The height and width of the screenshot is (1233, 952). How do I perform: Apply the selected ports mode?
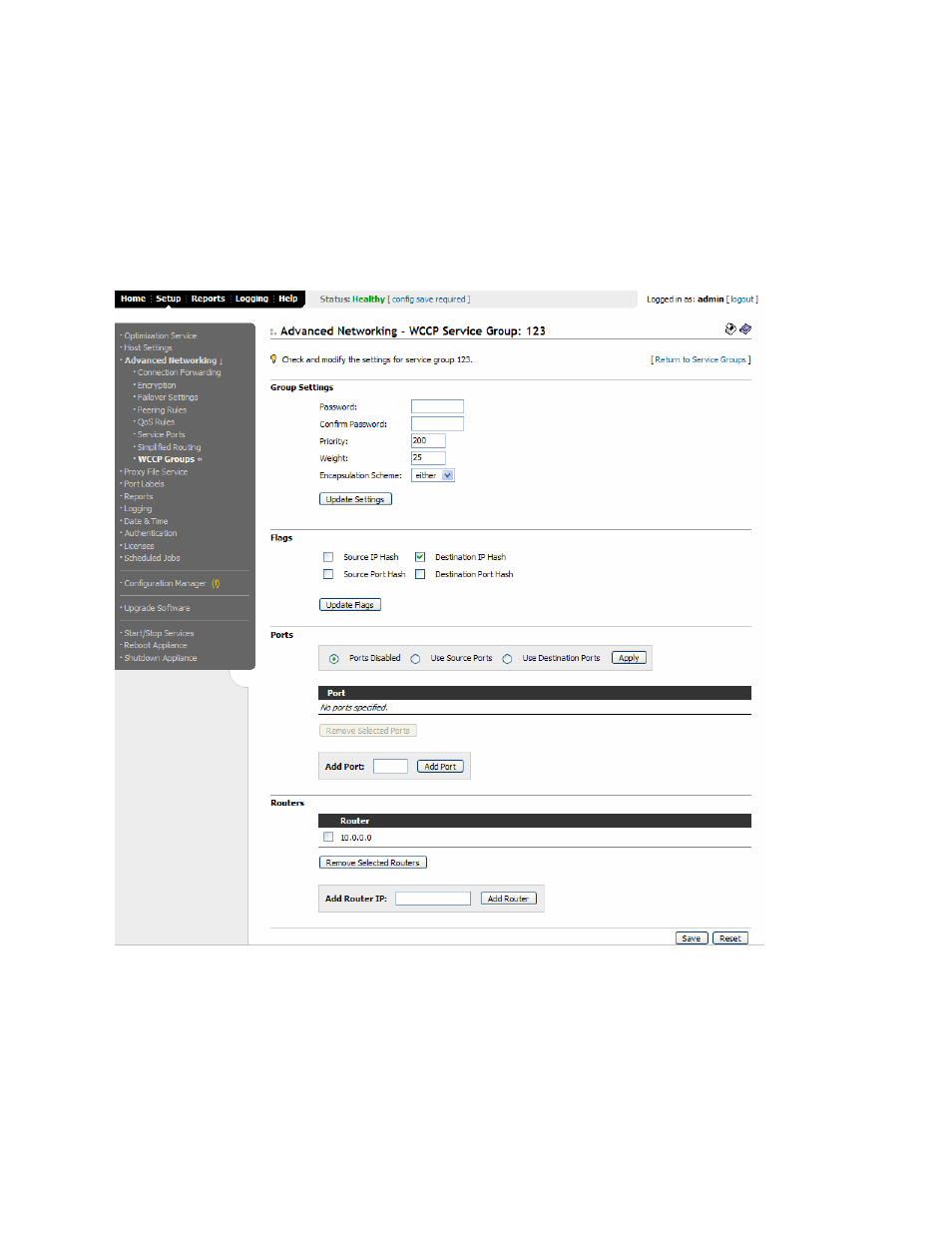pos(629,658)
